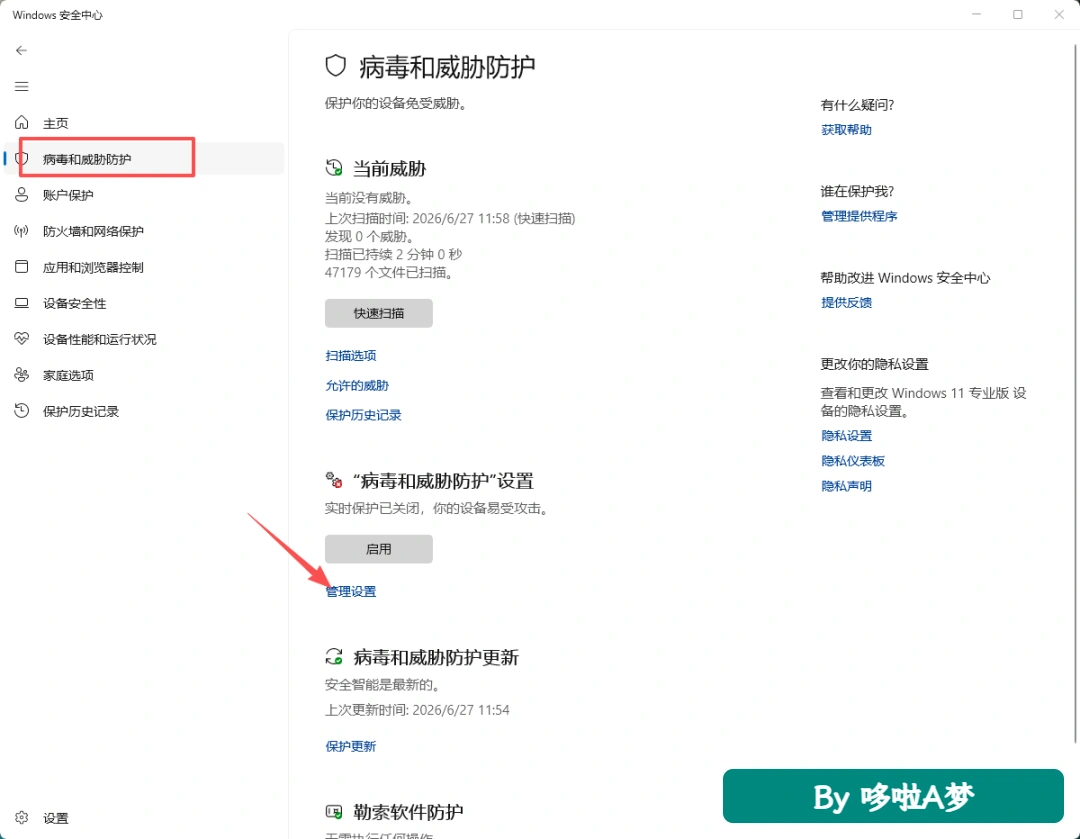Click the 当前威胁 section heading
Viewport: 1080px width, 839px height.
tap(390, 168)
